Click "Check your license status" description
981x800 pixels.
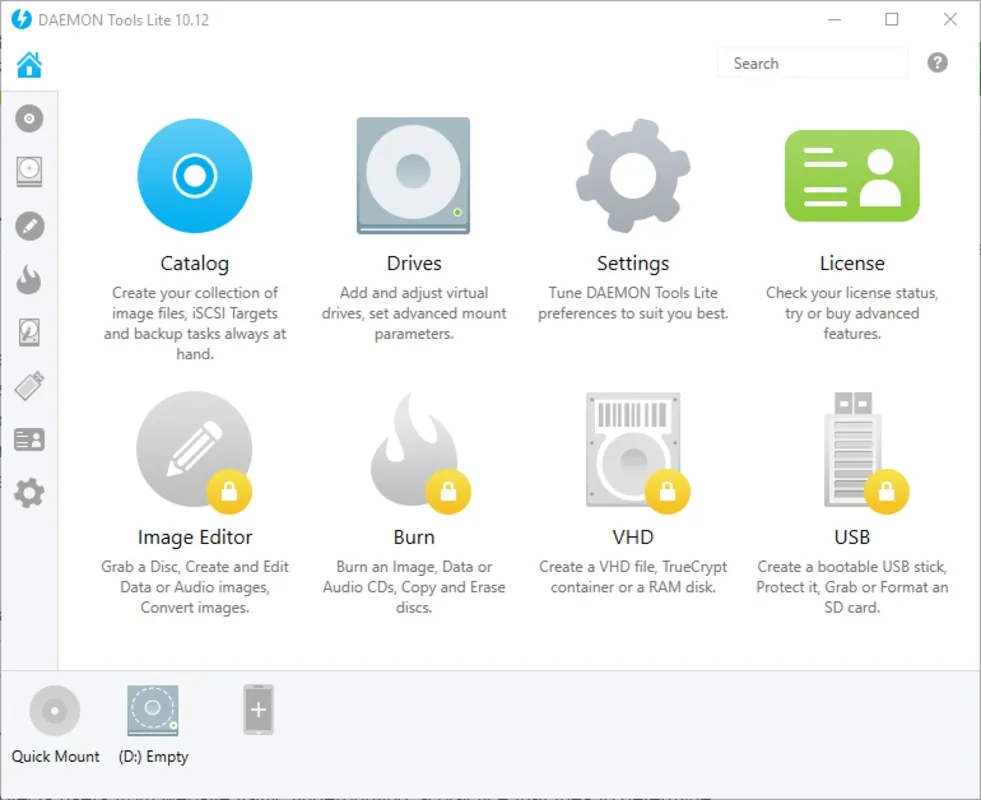852,313
